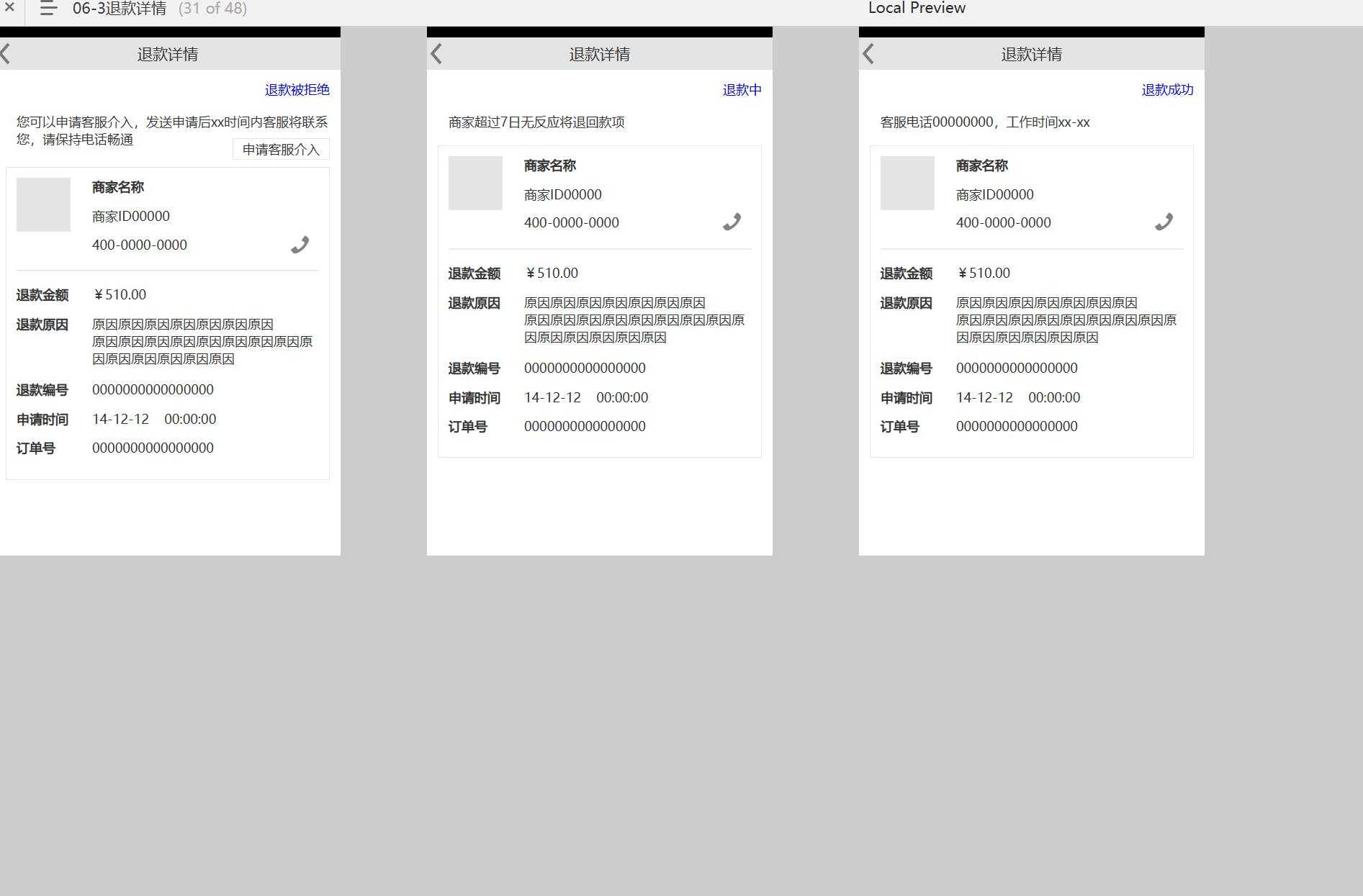This screenshot has height=896, width=1363.
Task: Tap the phone icon on the 退款成功 screen
Action: (x=1164, y=222)
